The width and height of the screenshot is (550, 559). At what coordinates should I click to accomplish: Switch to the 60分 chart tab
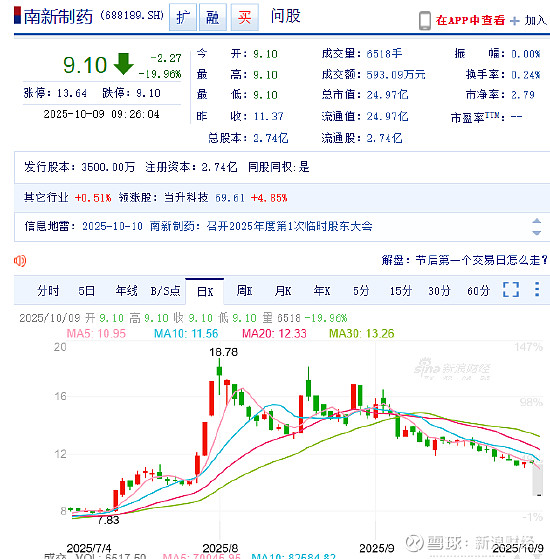click(478, 291)
